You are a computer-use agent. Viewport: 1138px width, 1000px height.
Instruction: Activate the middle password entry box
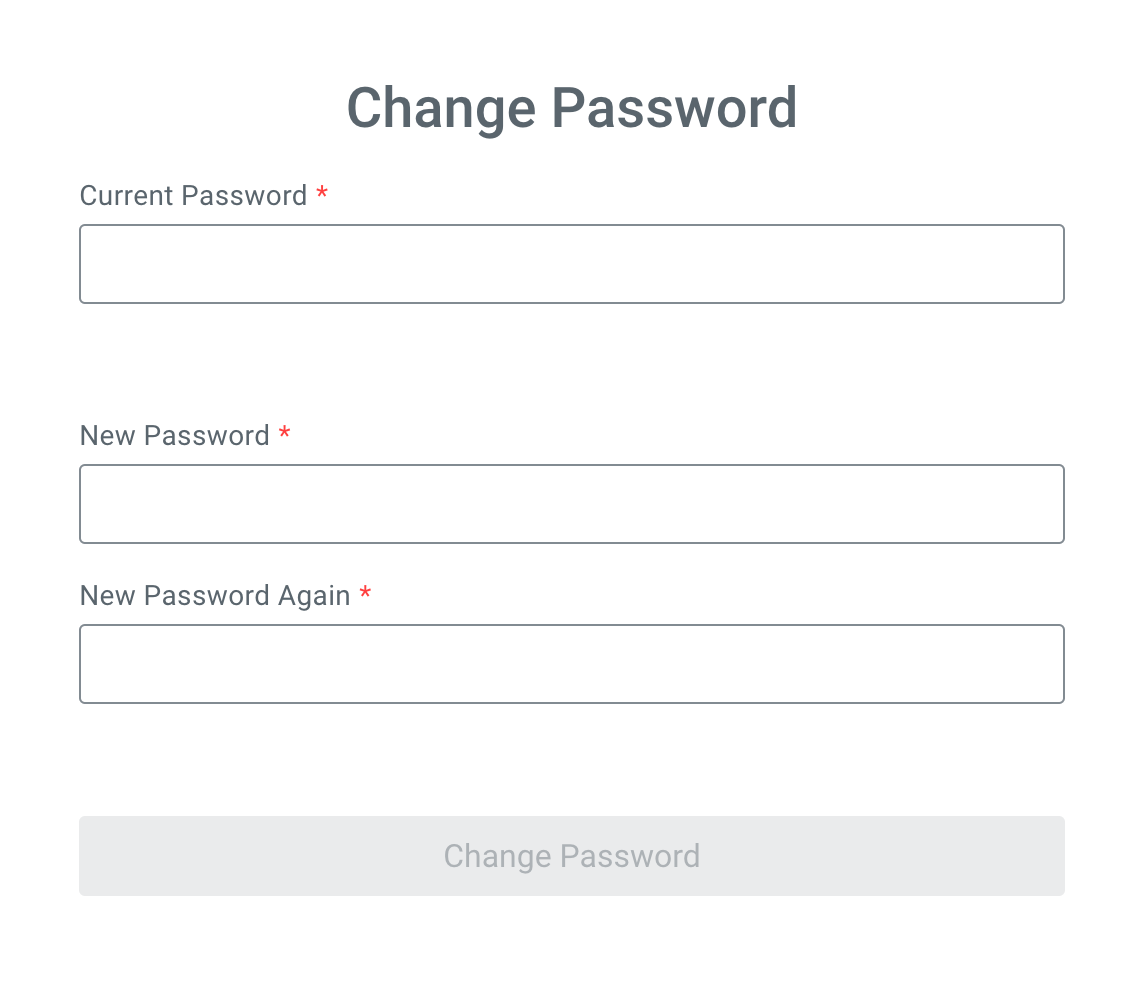571,504
